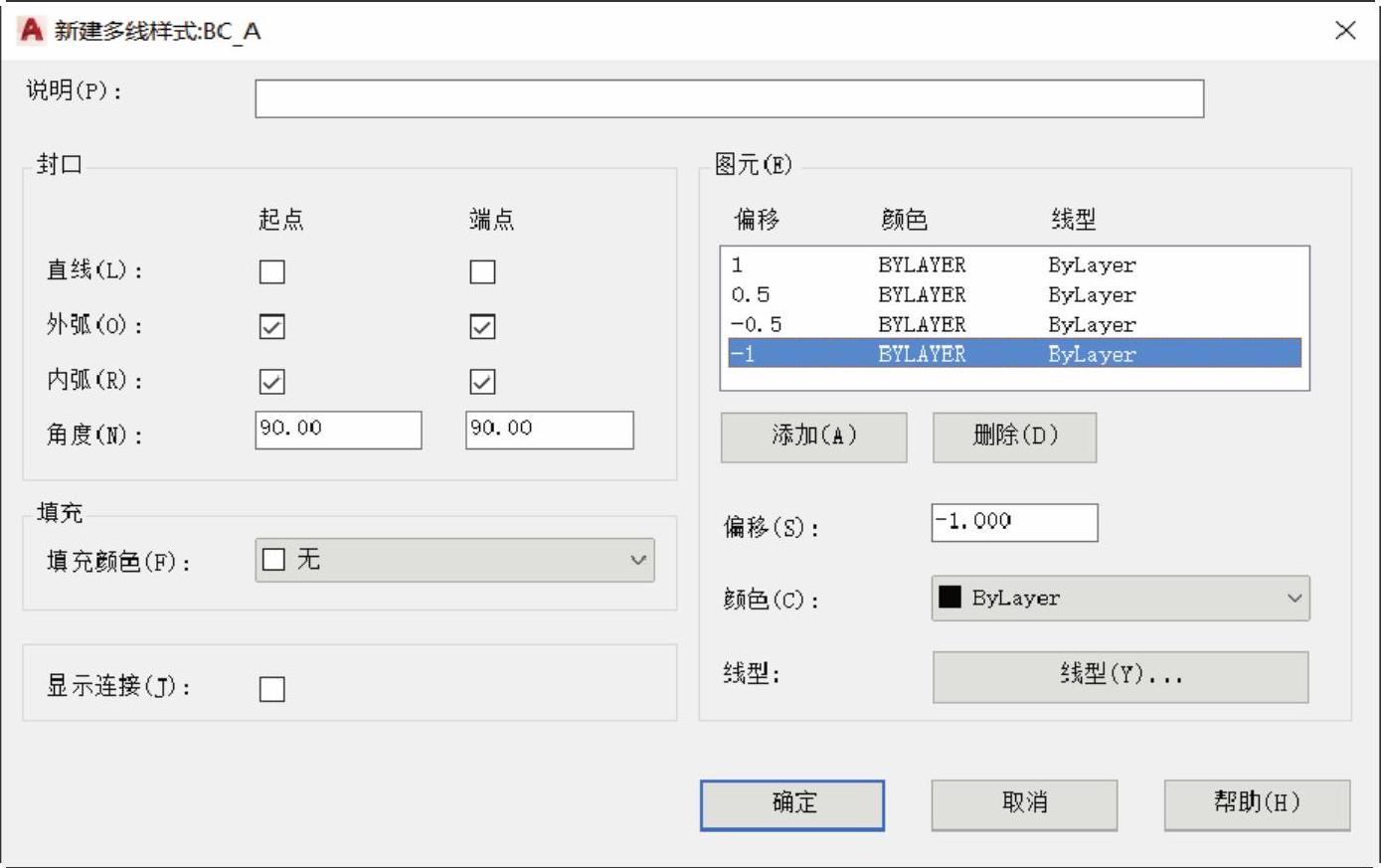Enable 直线 cap at start point
This screenshot has width=1381, height=868.
[272, 271]
